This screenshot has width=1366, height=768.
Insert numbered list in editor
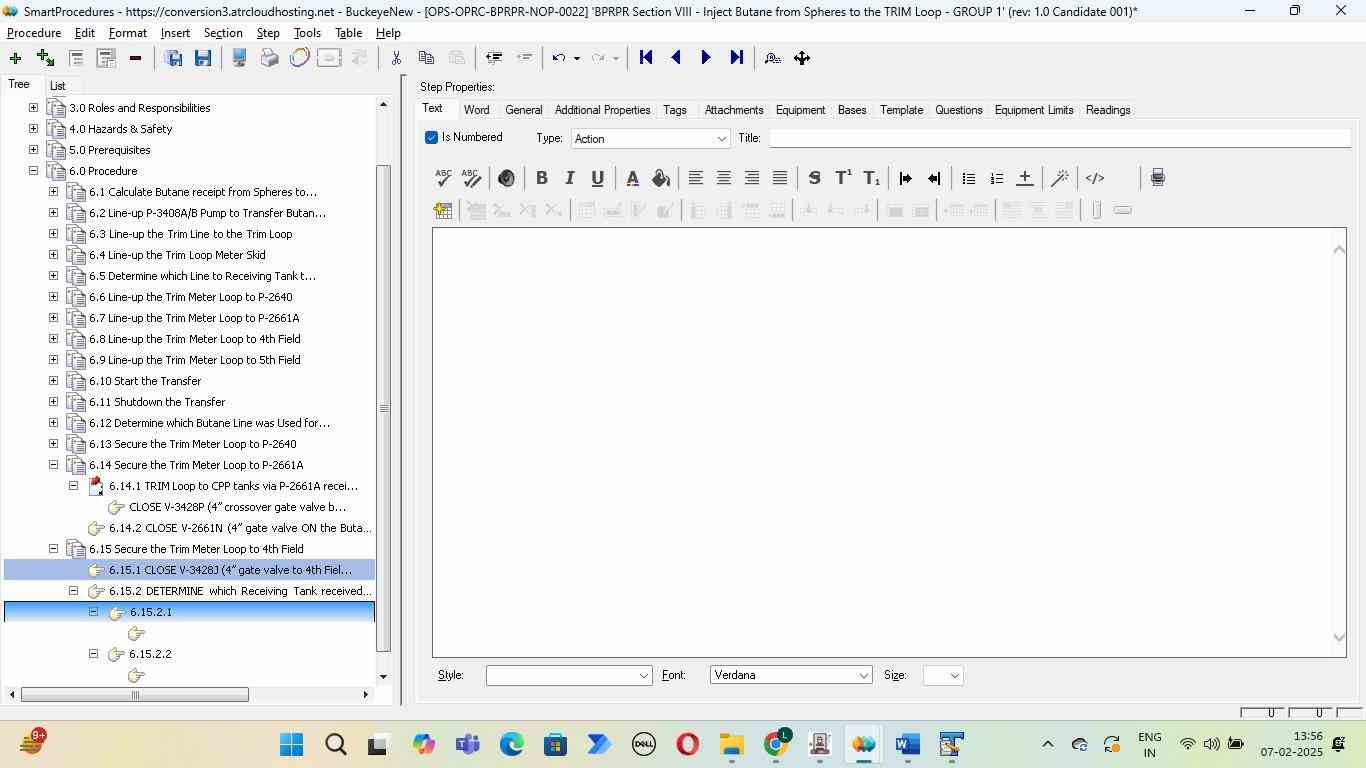pyautogui.click(x=996, y=178)
